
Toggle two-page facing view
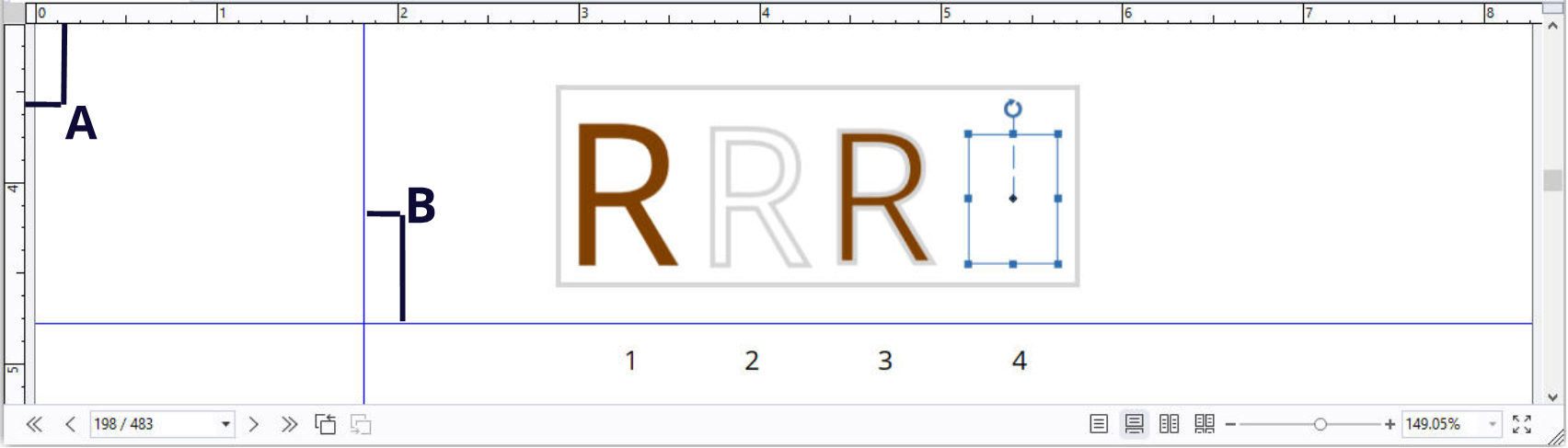pyautogui.click(x=1169, y=424)
